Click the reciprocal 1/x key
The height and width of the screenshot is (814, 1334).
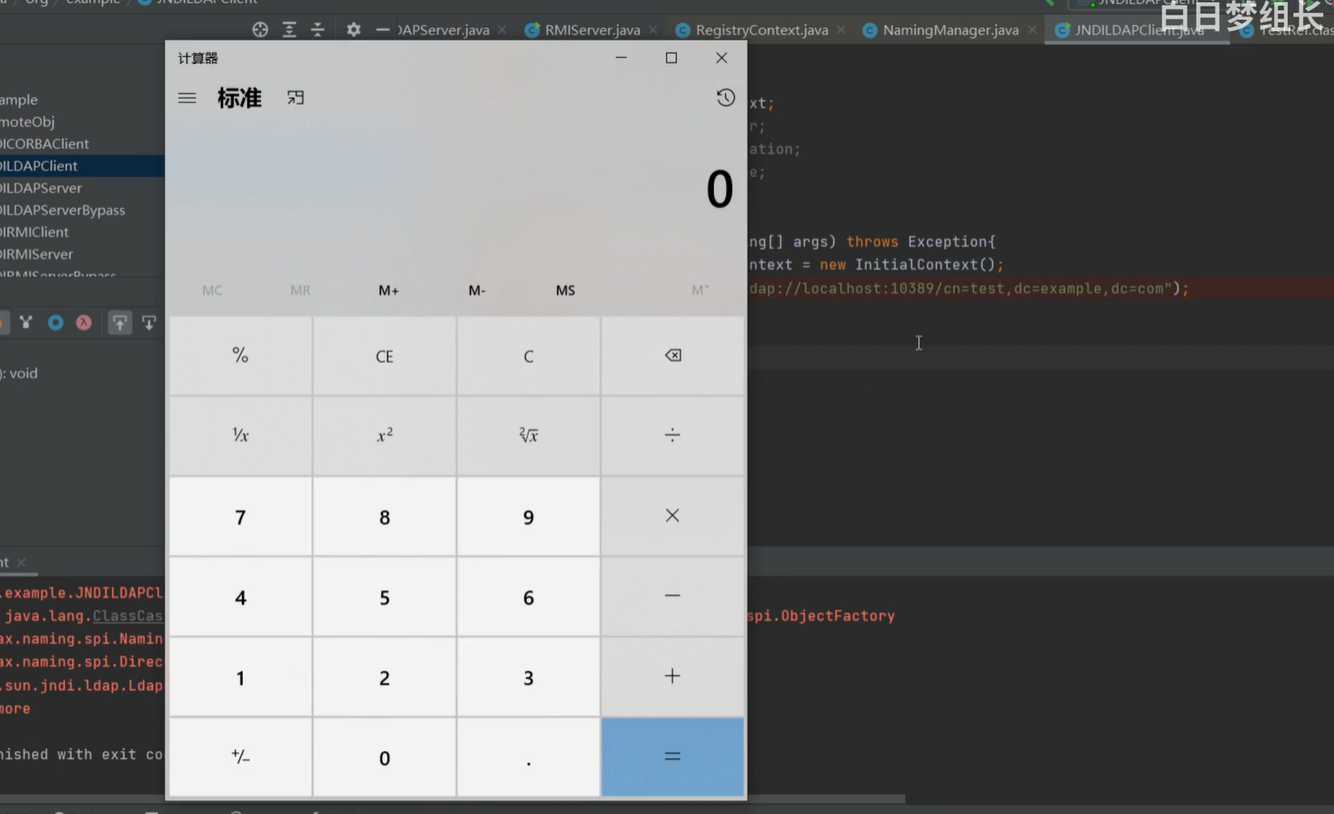click(240, 436)
